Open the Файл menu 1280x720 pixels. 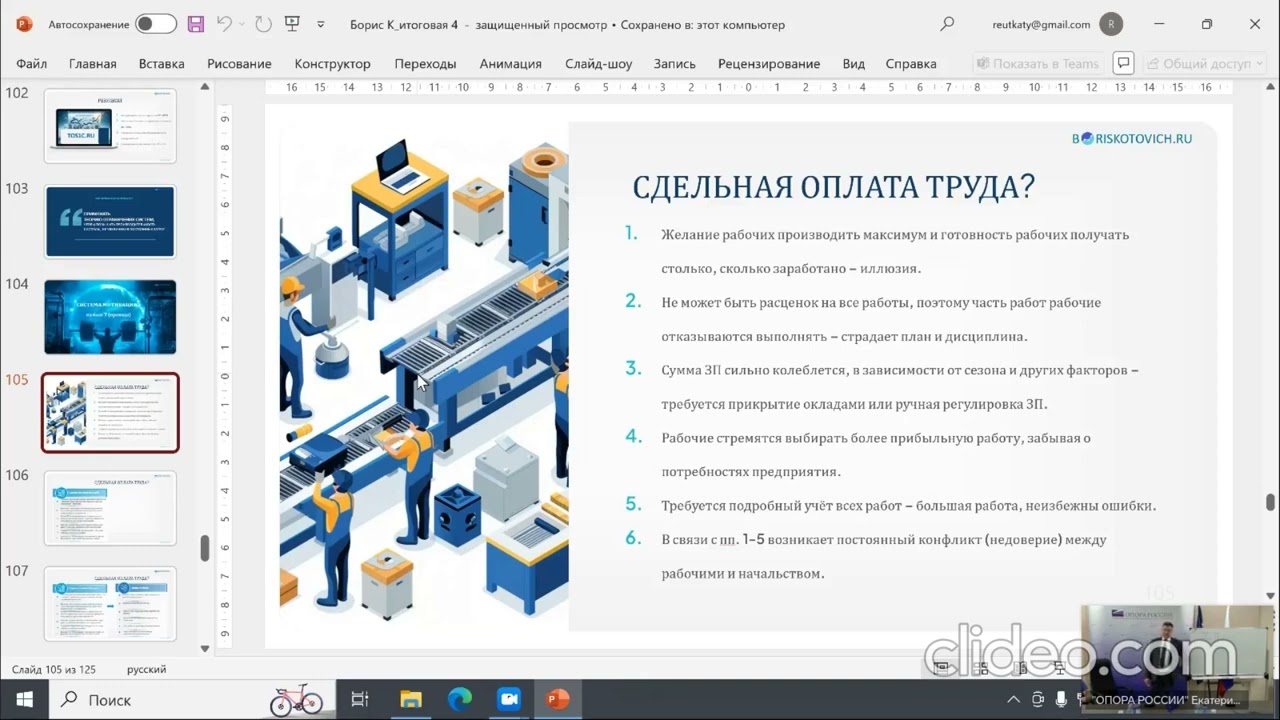click(32, 63)
